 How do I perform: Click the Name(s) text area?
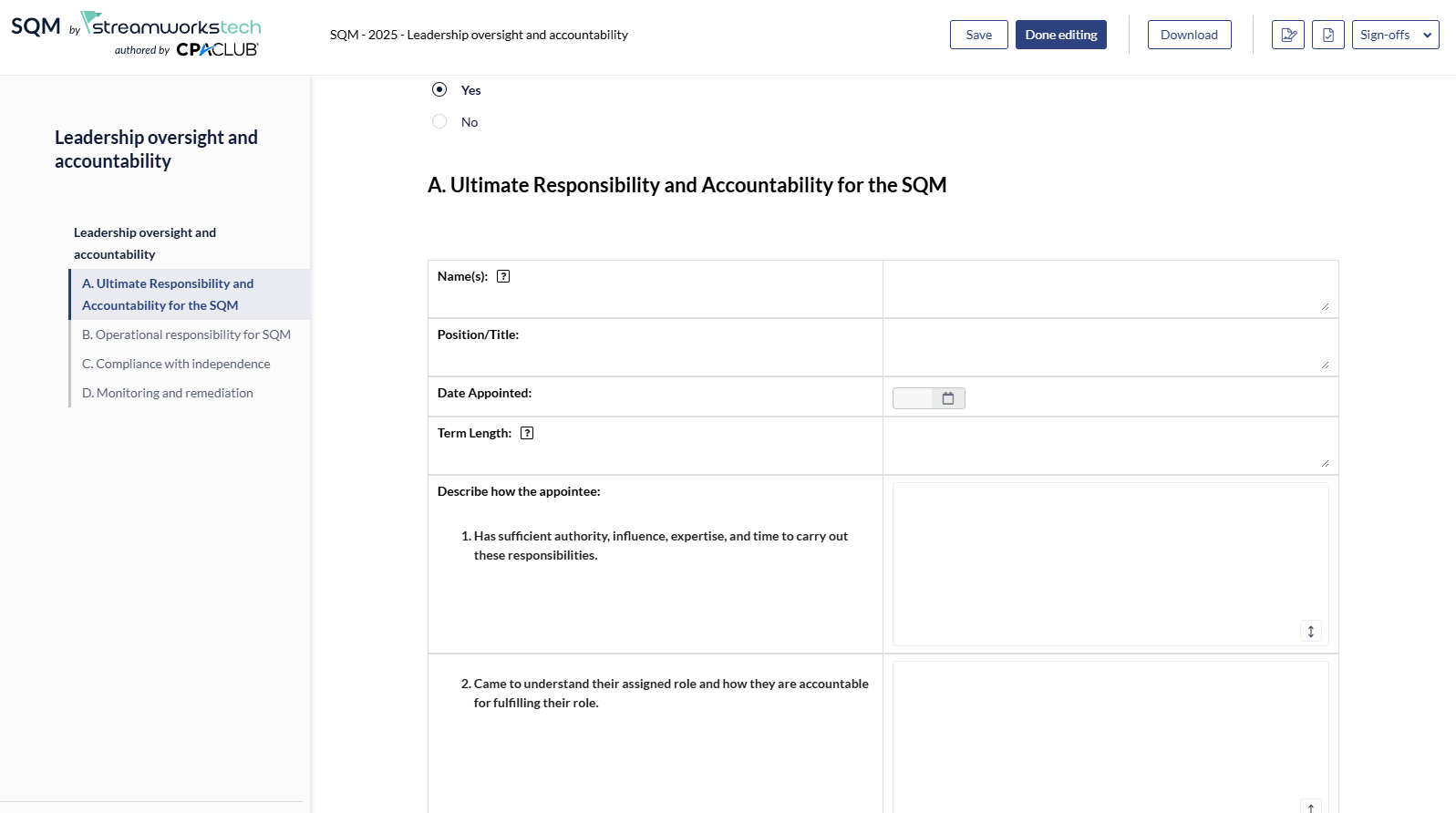click(1110, 289)
